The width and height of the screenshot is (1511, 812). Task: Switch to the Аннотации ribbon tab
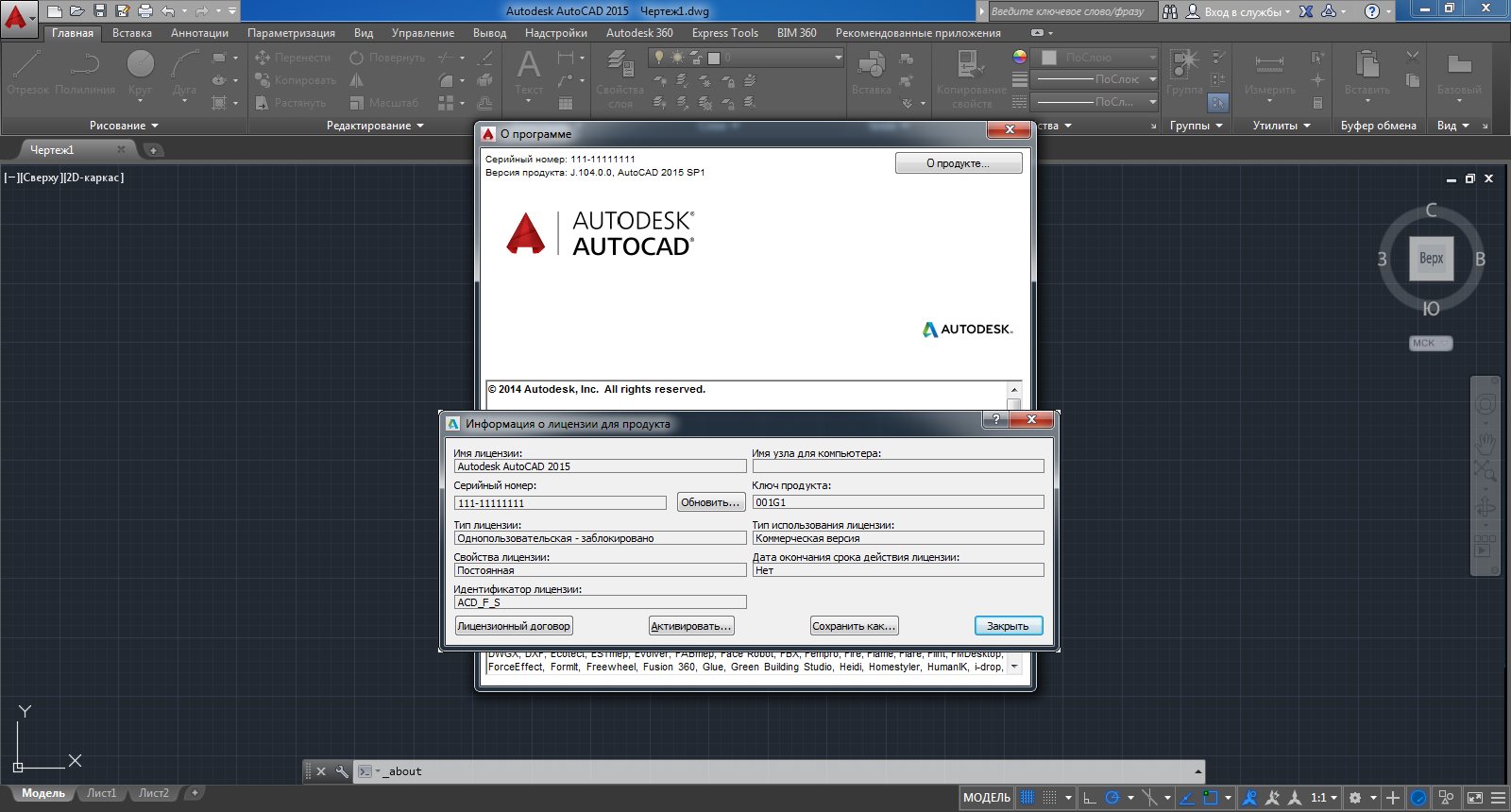(199, 33)
